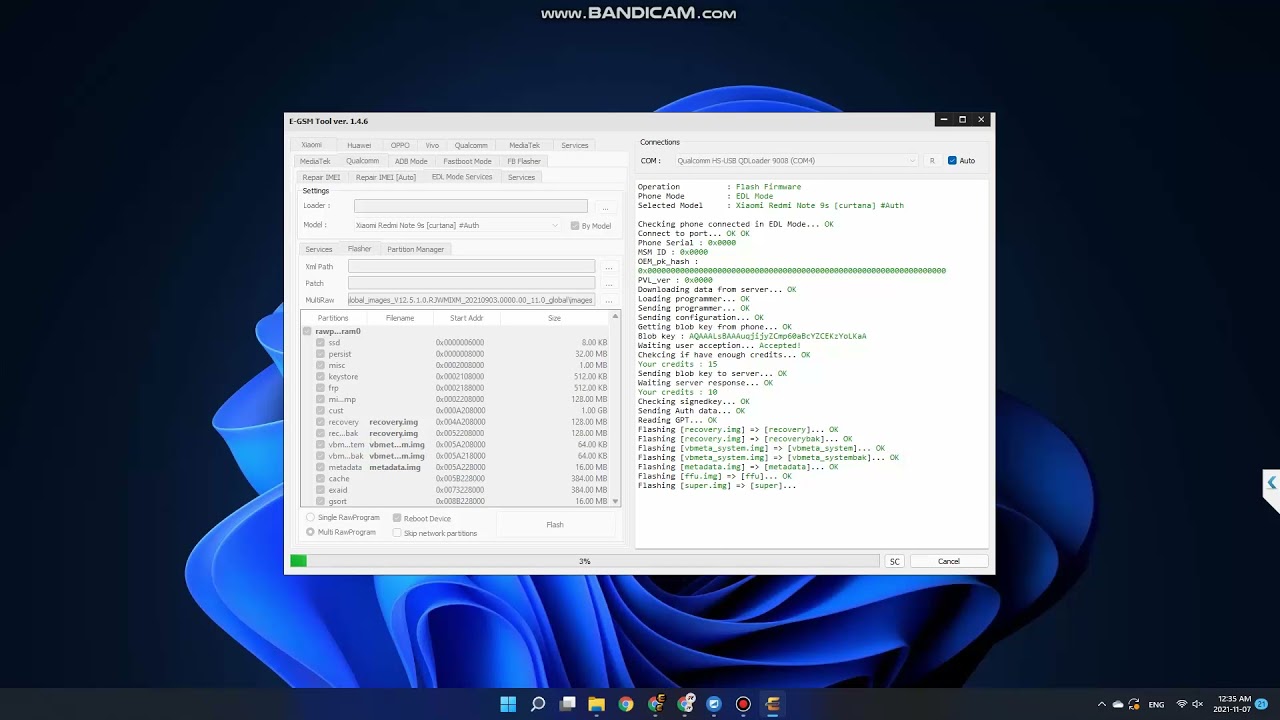Click the blue side-panel arrow on desktop edge
1280x720 pixels.
click(1271, 483)
